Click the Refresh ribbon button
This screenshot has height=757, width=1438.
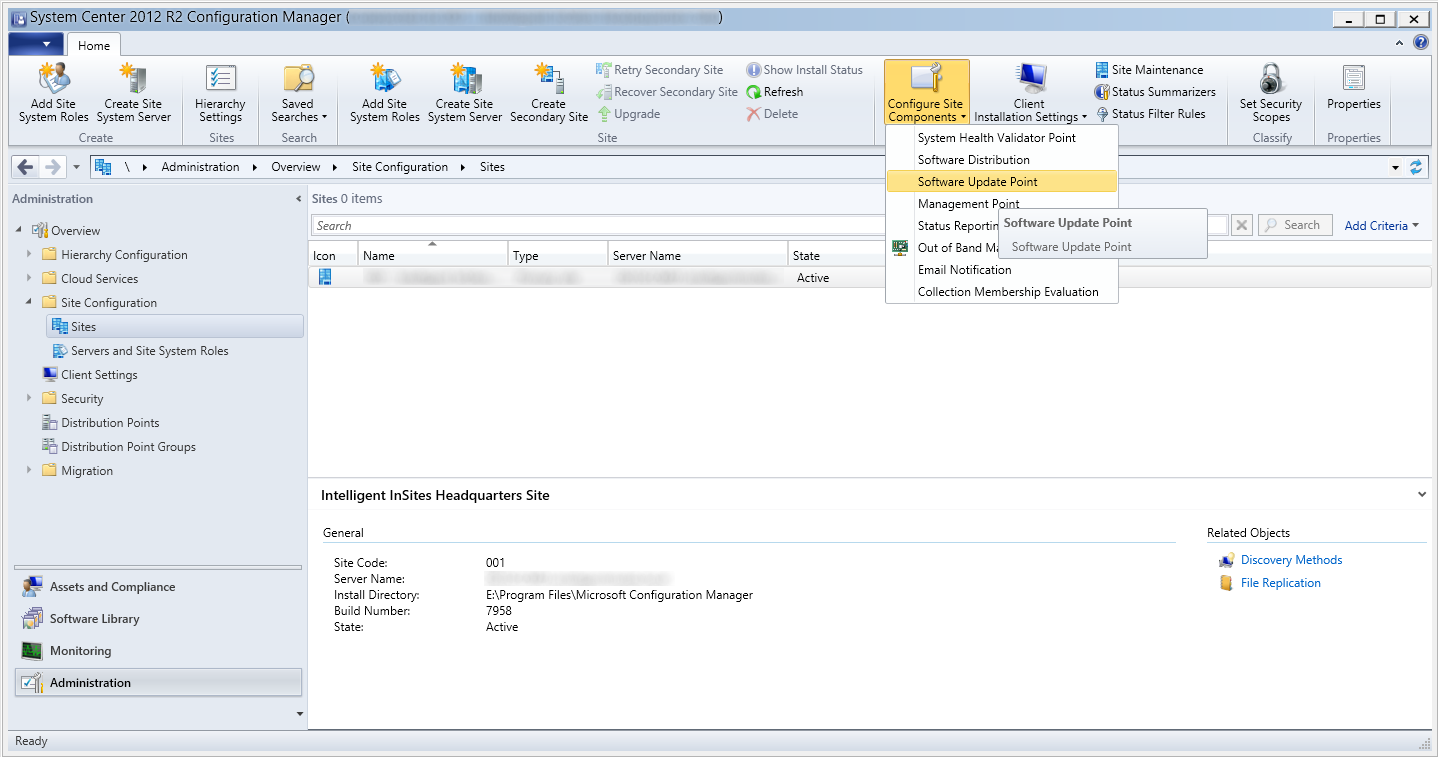(x=775, y=92)
